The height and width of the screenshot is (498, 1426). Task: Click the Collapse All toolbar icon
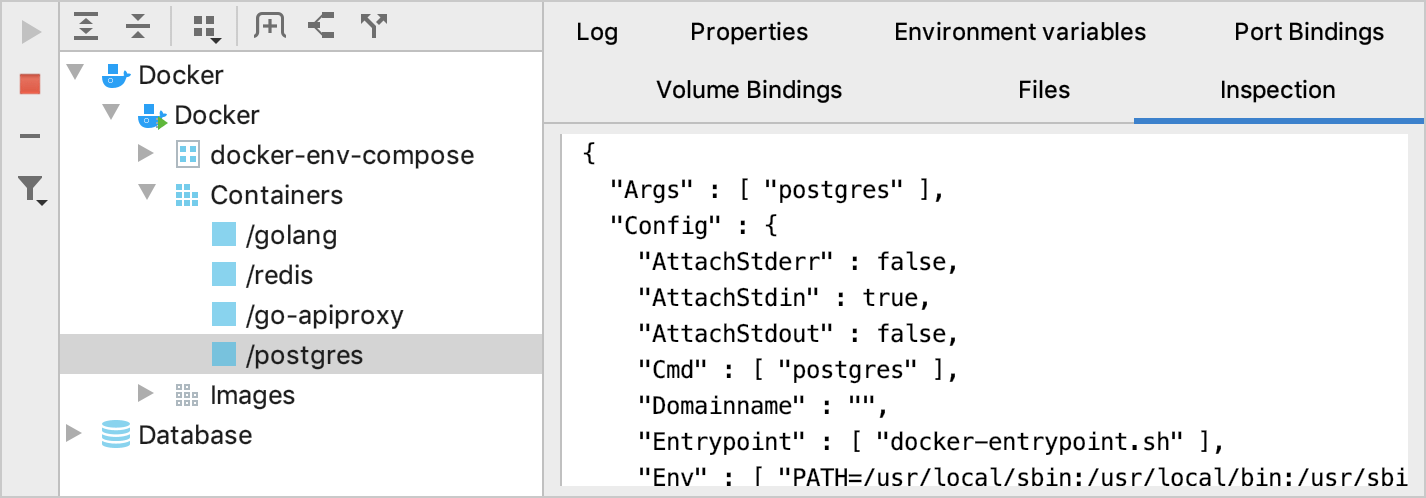tap(136, 27)
